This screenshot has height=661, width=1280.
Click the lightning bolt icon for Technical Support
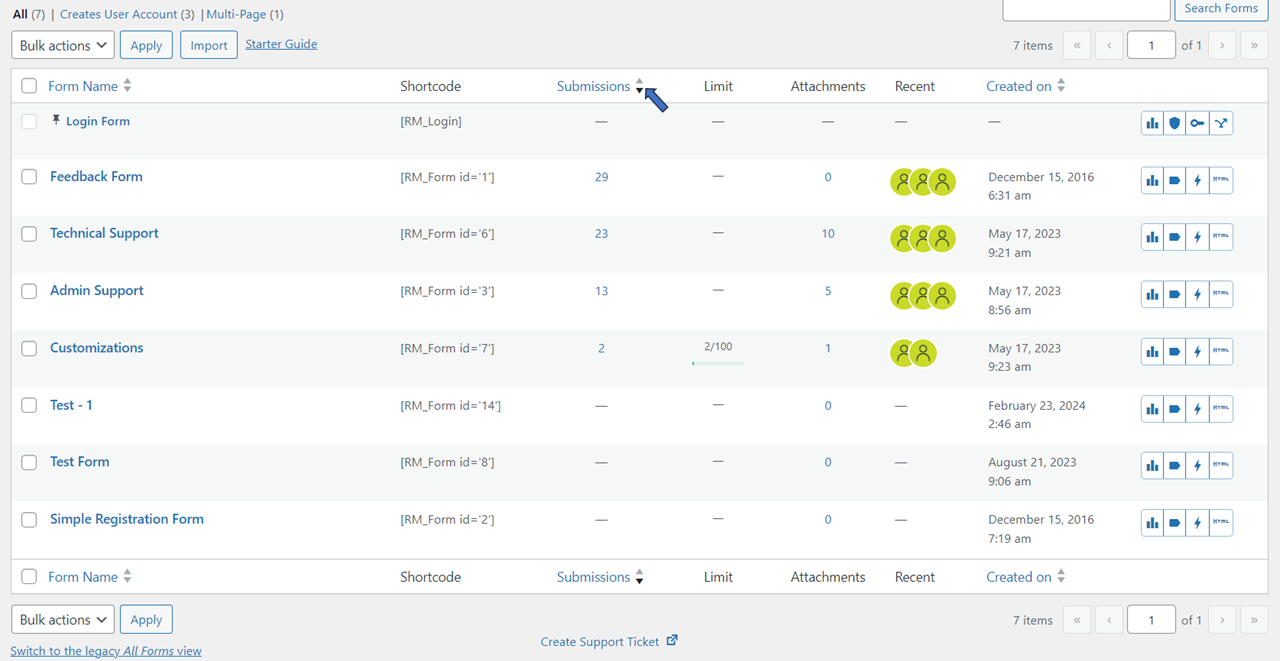[1198, 237]
